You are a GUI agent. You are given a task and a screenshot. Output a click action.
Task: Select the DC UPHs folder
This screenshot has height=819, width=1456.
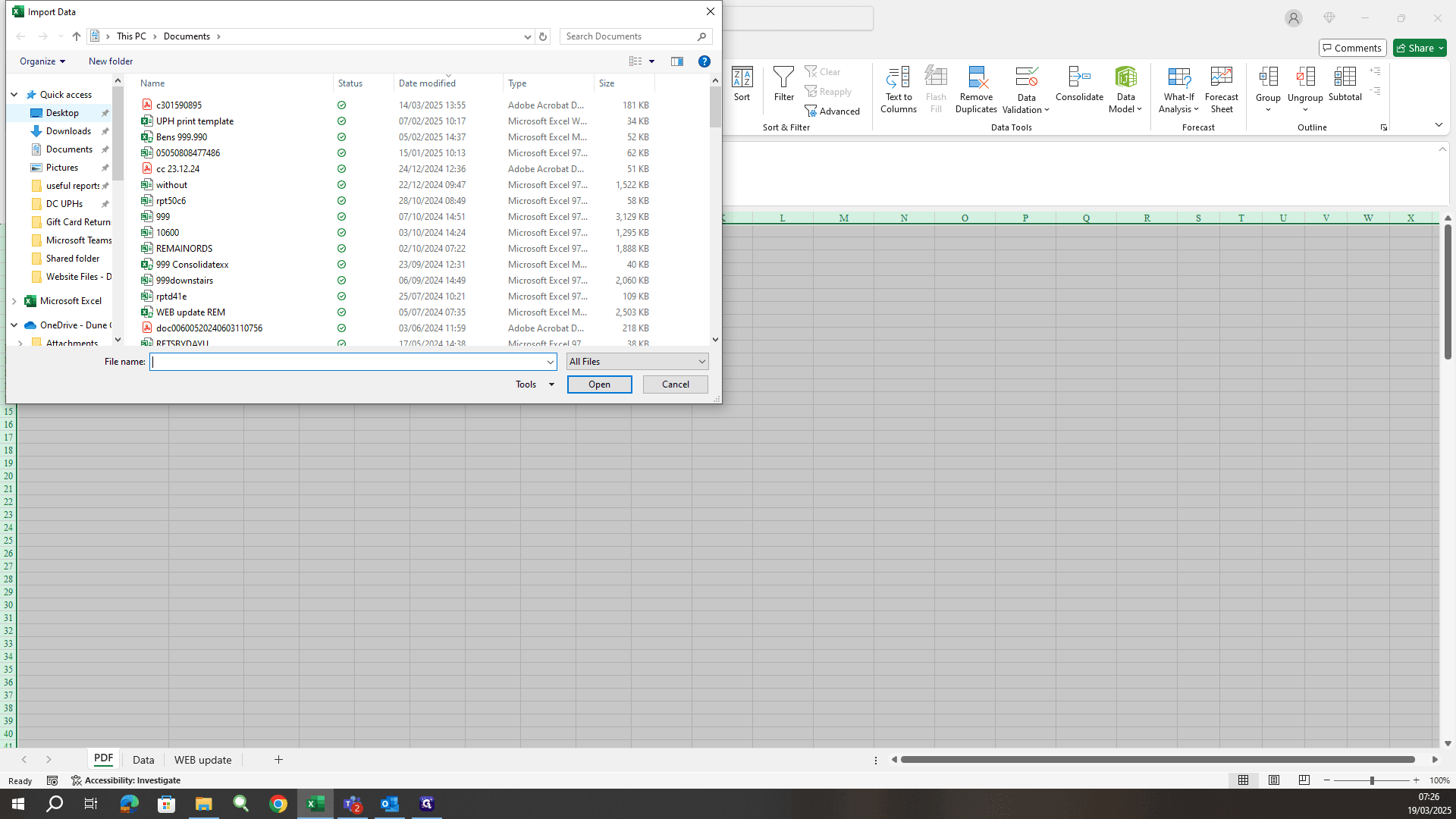(x=64, y=204)
